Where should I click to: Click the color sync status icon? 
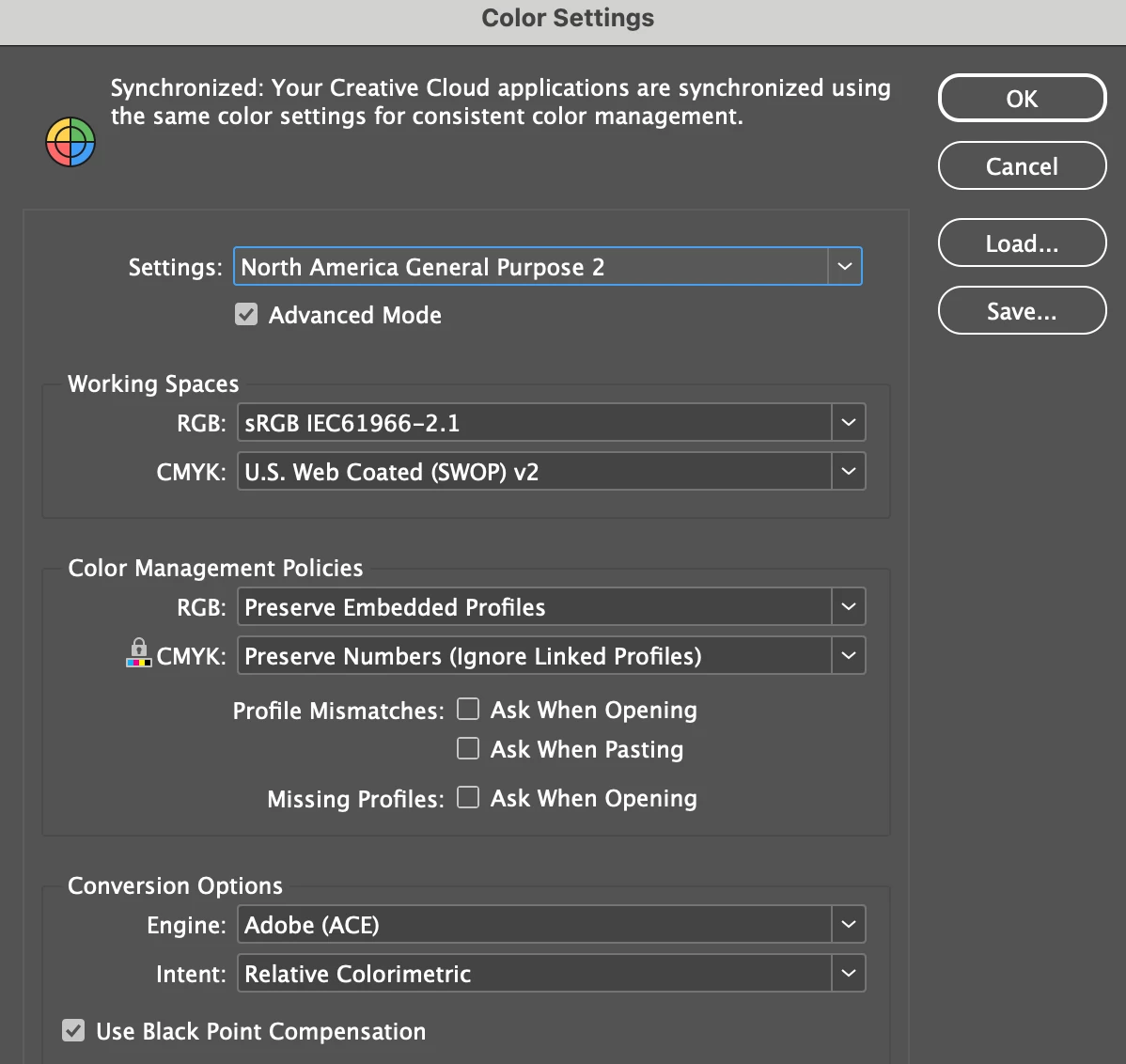[x=70, y=142]
